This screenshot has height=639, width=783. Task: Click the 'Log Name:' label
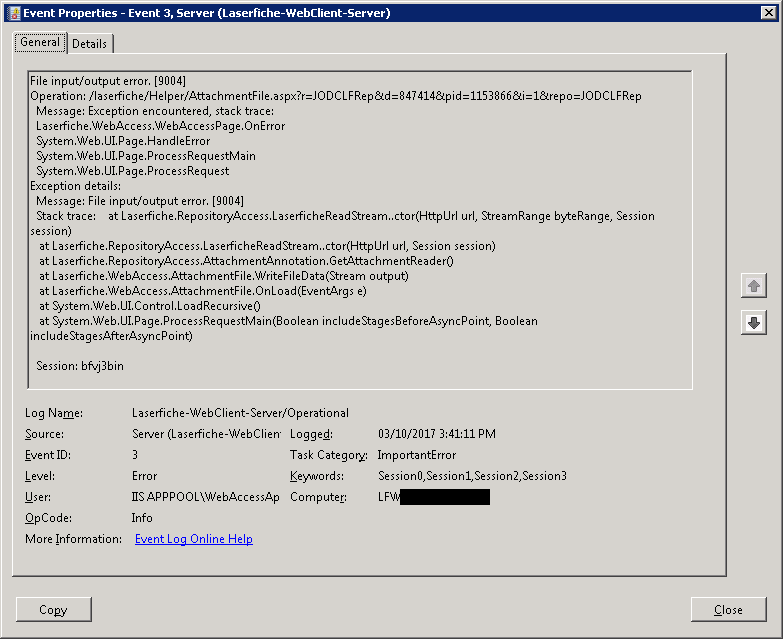[54, 413]
